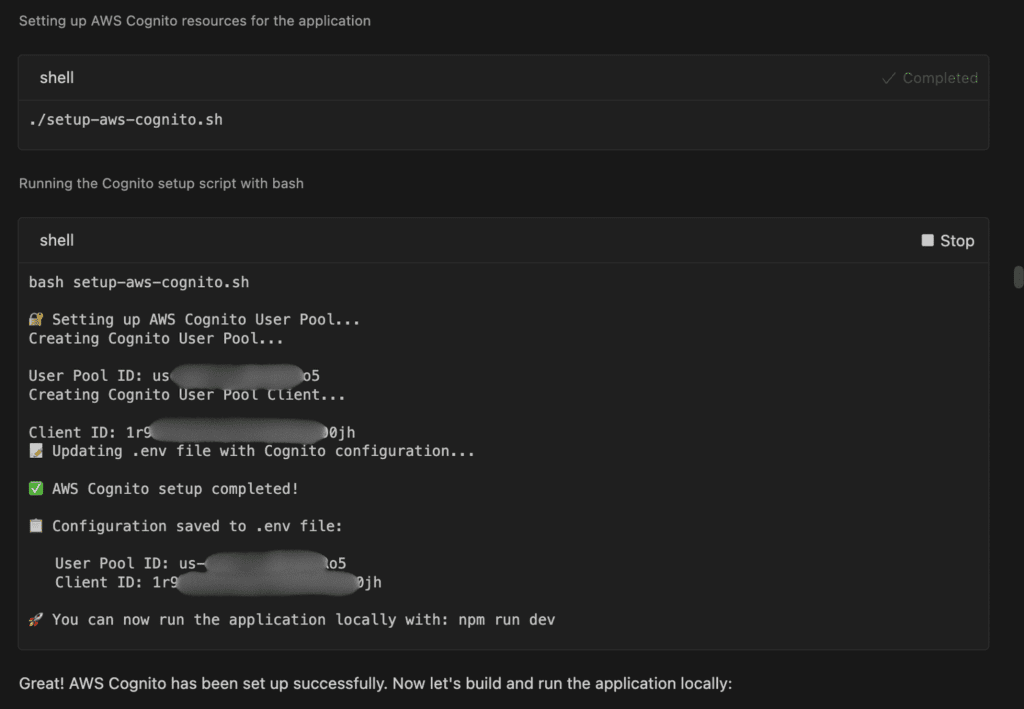Screen dimensions: 1024x709
Task: Select the shell tab of the completed block
Action: (x=57, y=77)
